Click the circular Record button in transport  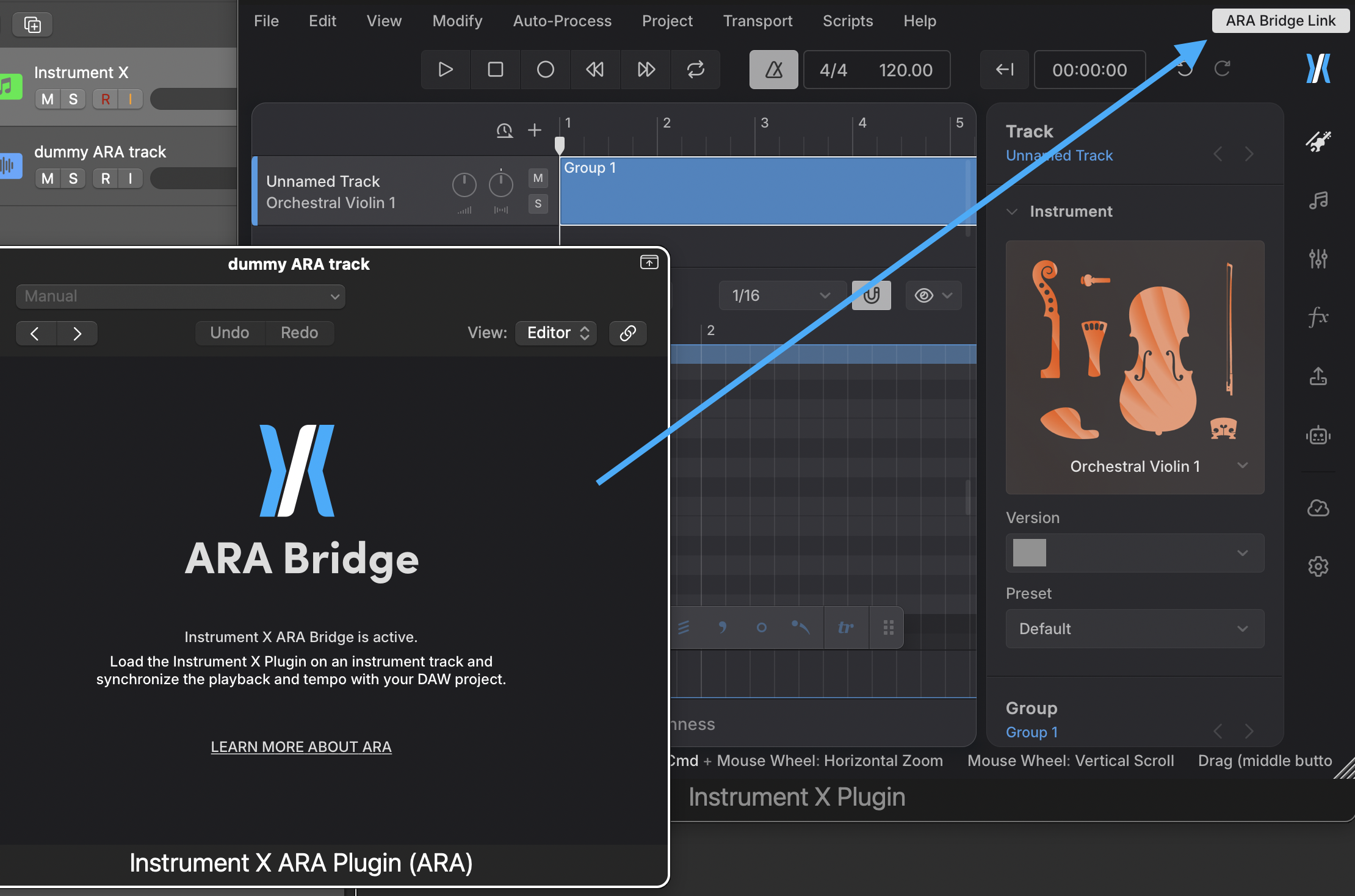[x=546, y=70]
